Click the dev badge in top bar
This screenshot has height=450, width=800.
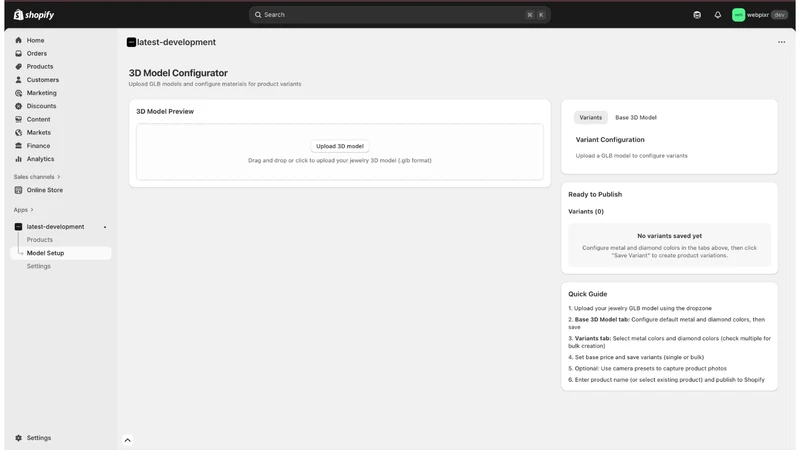780,15
